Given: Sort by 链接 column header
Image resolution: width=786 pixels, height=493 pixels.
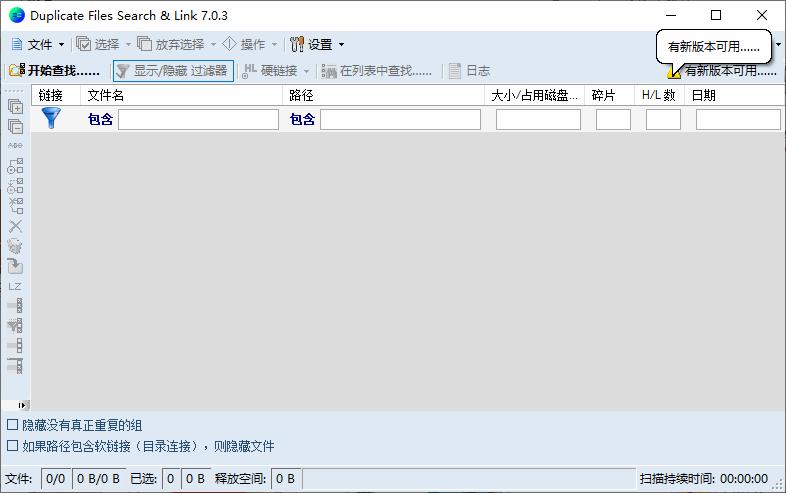Looking at the screenshot, I should pos(56,95).
